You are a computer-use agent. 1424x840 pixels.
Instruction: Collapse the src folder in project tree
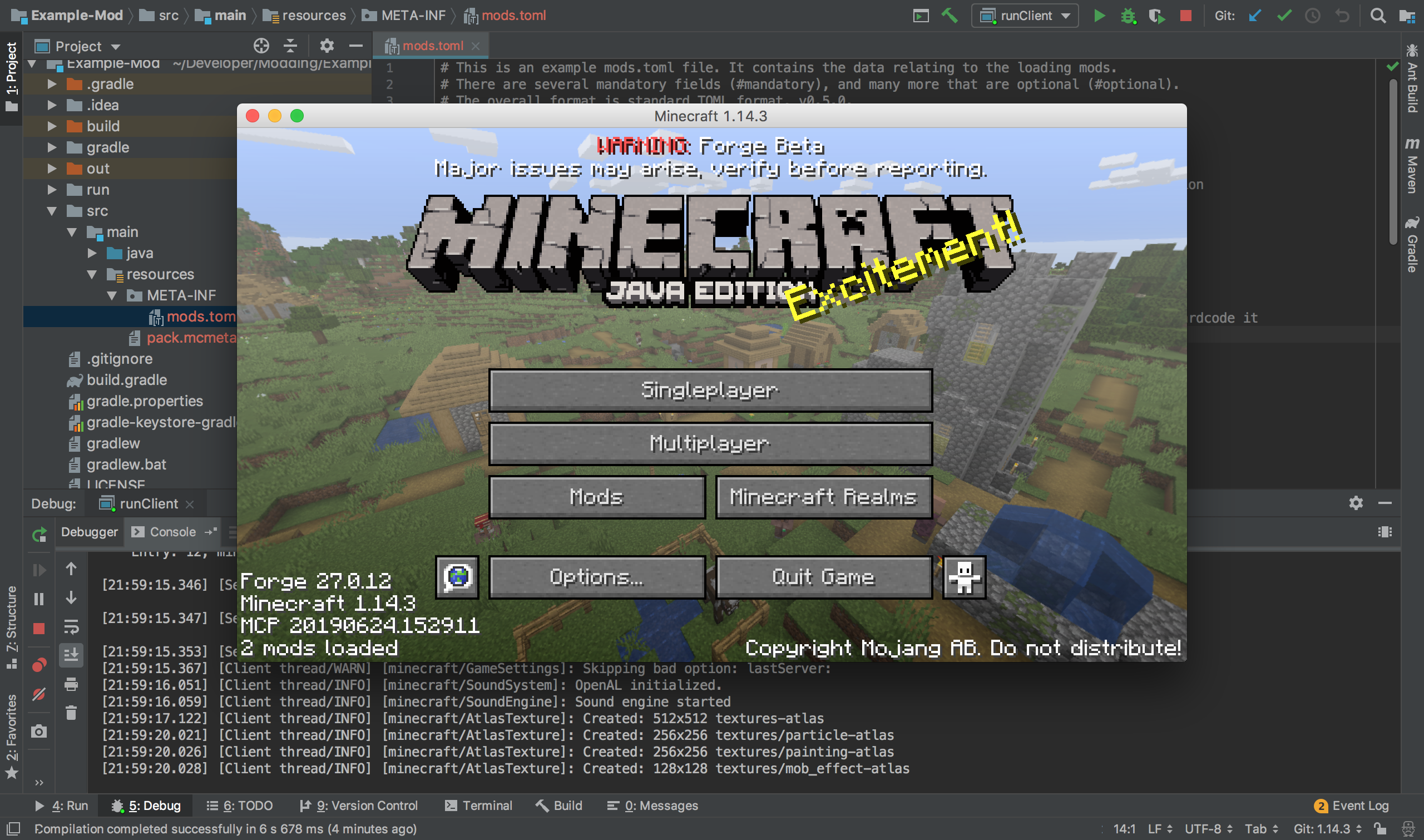52,211
